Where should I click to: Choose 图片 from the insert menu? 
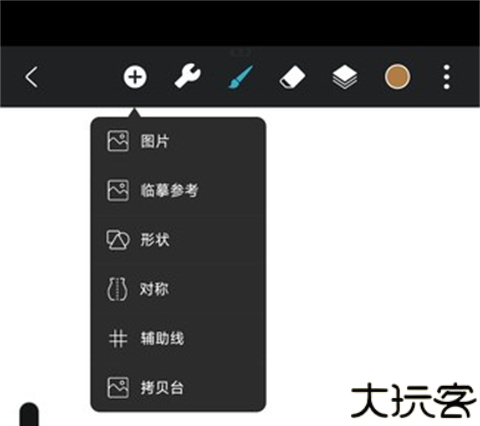[178, 141]
